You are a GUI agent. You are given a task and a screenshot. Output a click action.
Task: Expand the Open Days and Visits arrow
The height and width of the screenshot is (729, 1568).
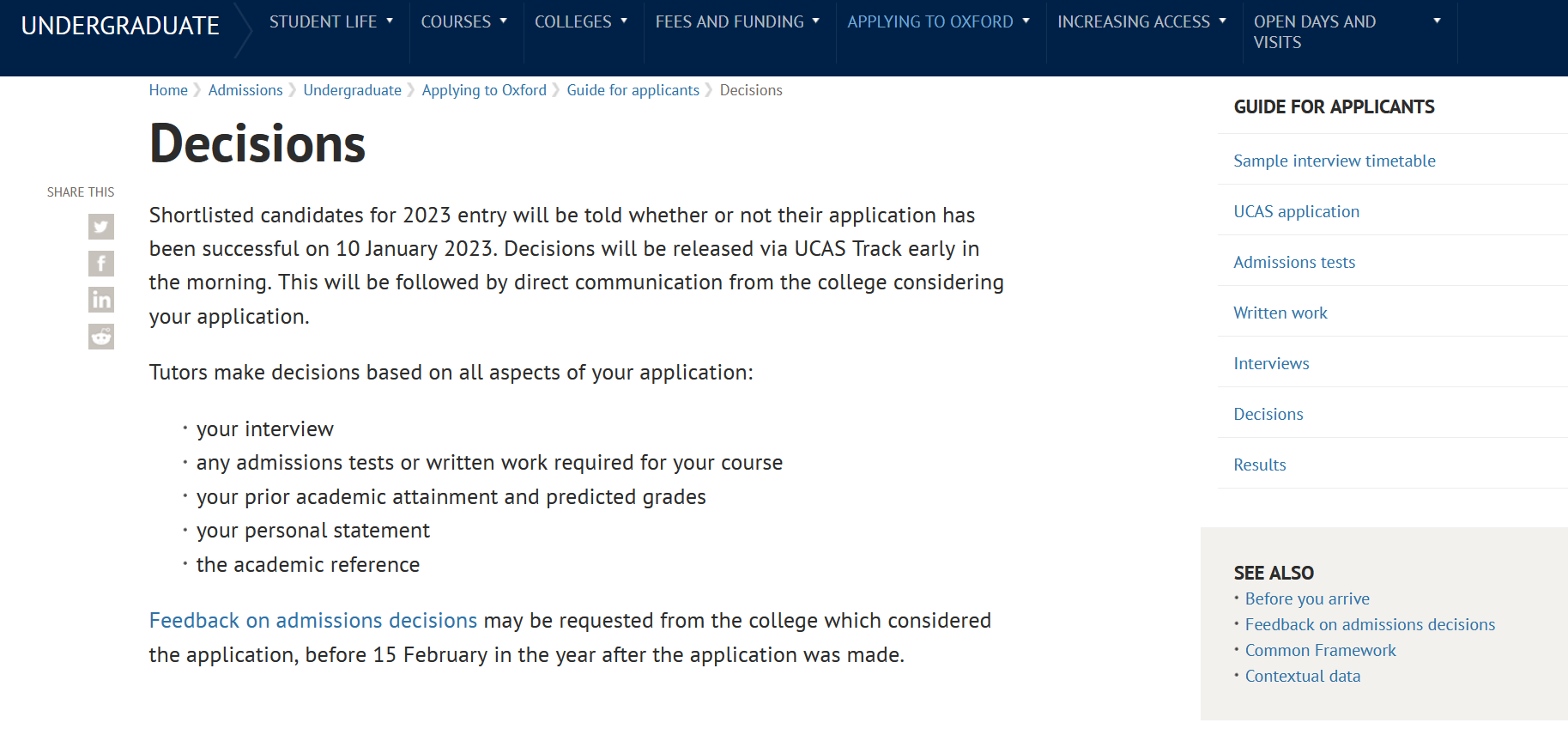click(1437, 21)
